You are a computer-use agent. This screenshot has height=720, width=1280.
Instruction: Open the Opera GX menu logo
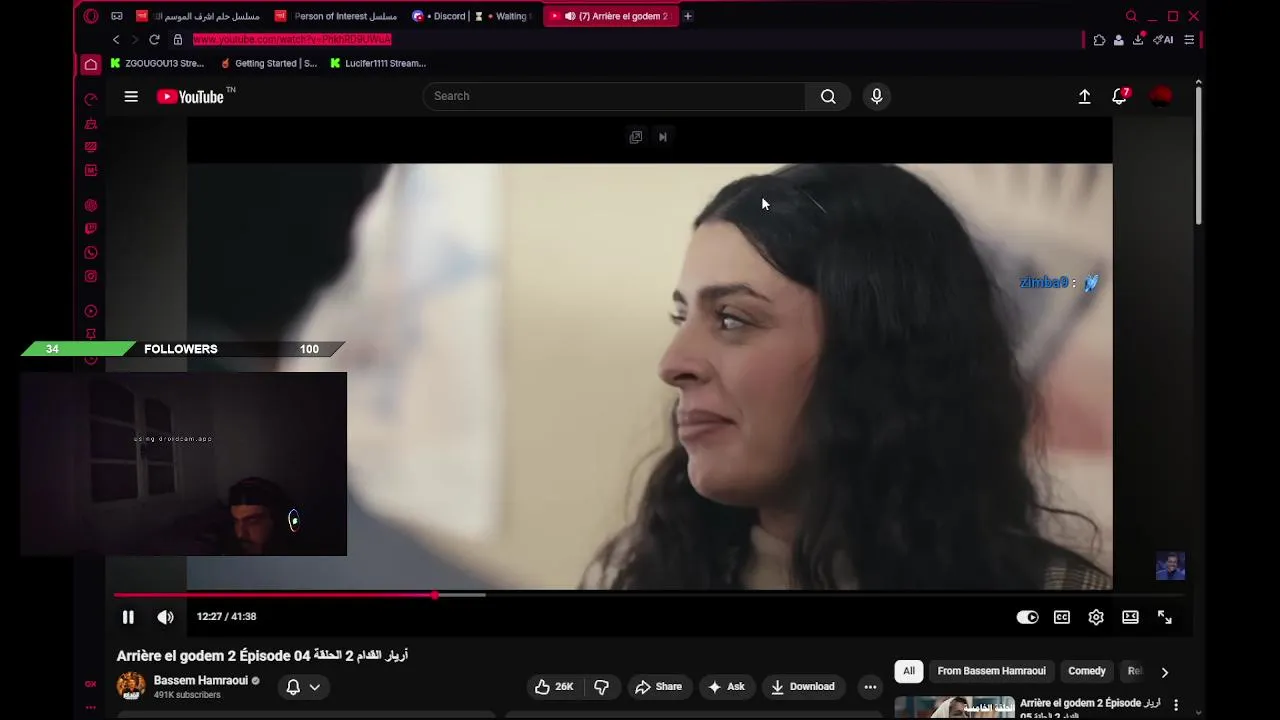coord(91,16)
